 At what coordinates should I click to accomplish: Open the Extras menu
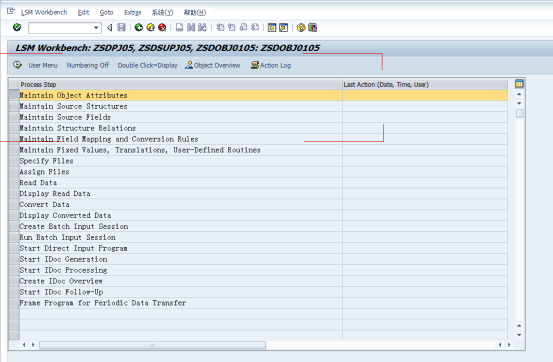pos(133,12)
